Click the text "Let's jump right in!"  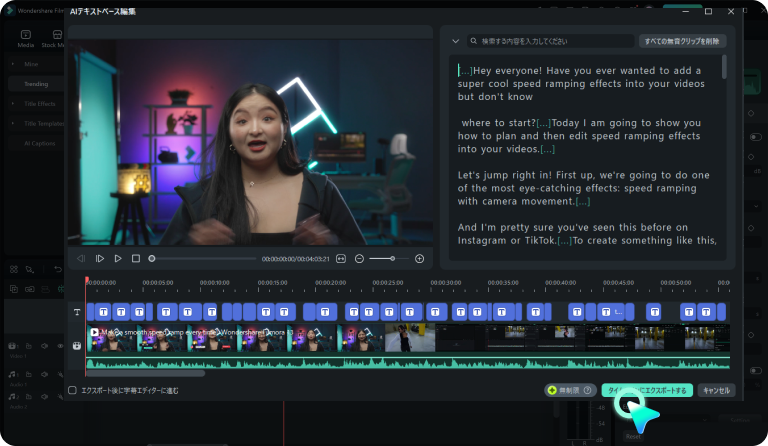504,175
